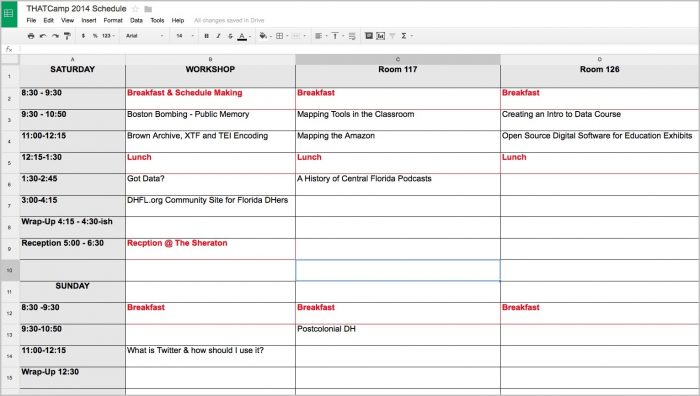Click the Print icon in toolbar
This screenshot has height=396, width=700.
31,36
